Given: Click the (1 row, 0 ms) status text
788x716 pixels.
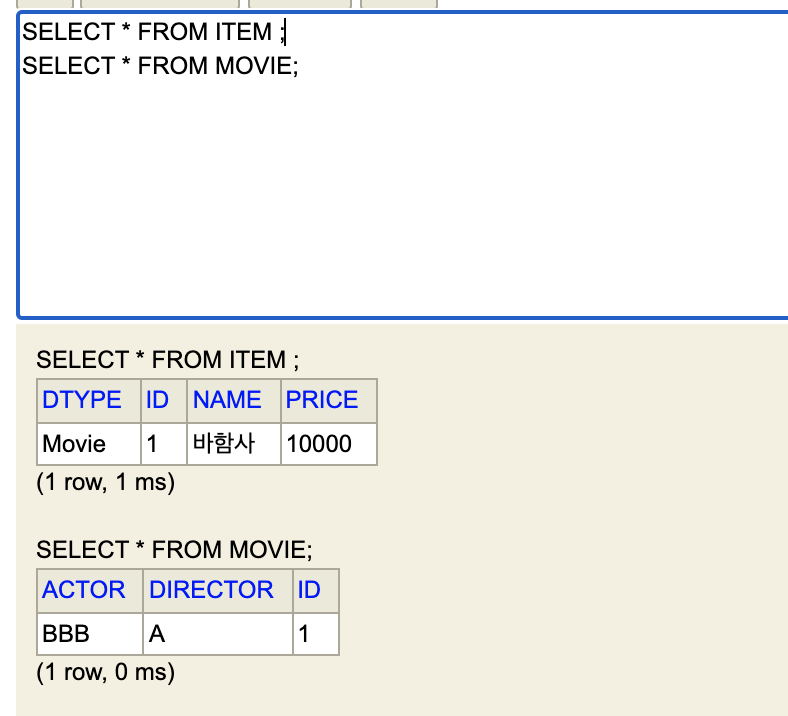Looking at the screenshot, I should click(105, 672).
